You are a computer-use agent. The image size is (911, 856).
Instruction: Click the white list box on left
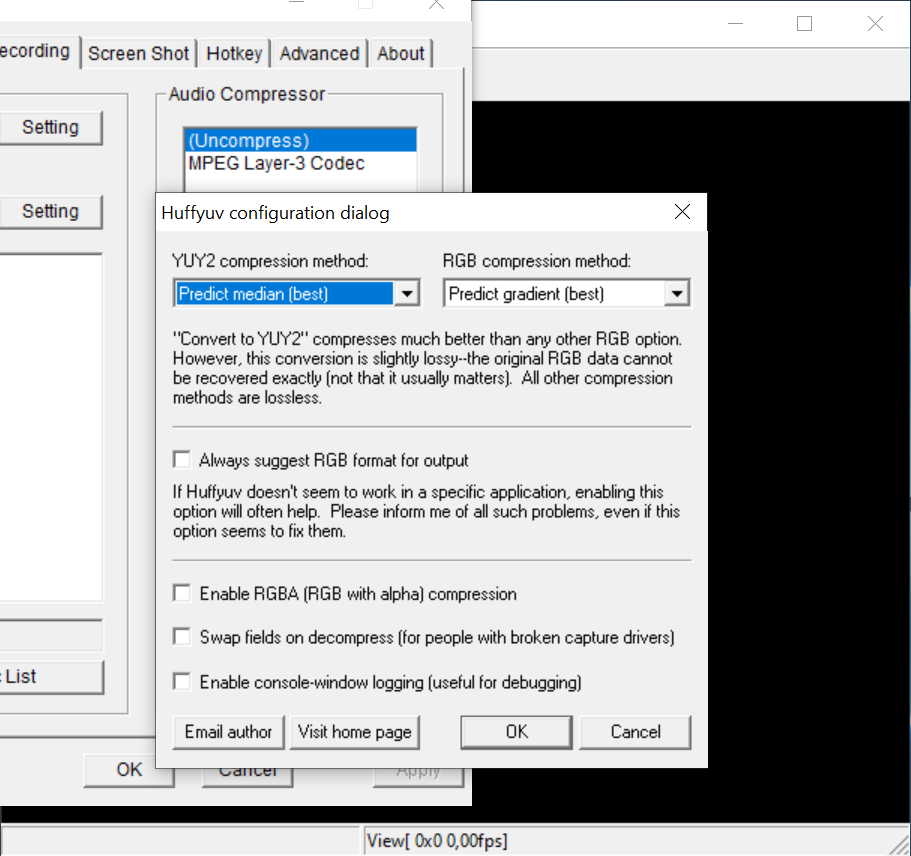[51, 427]
